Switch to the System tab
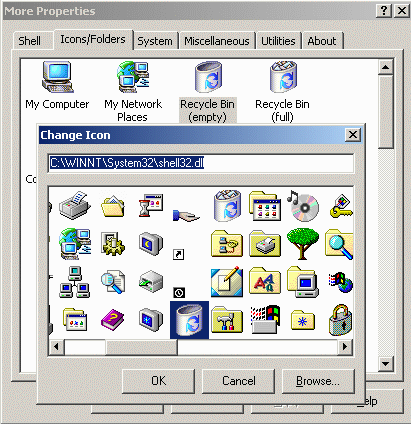Image resolution: width=411 pixels, height=424 pixels. (155, 41)
